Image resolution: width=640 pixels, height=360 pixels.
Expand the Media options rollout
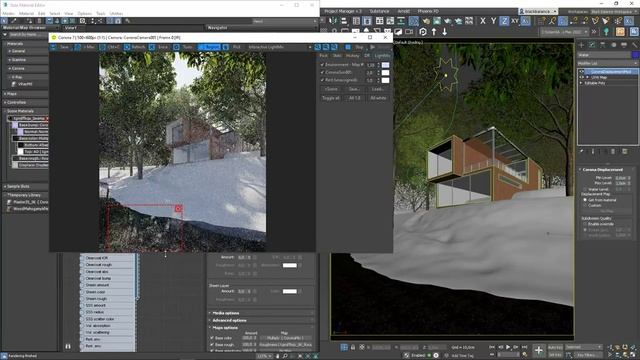tap(262, 313)
